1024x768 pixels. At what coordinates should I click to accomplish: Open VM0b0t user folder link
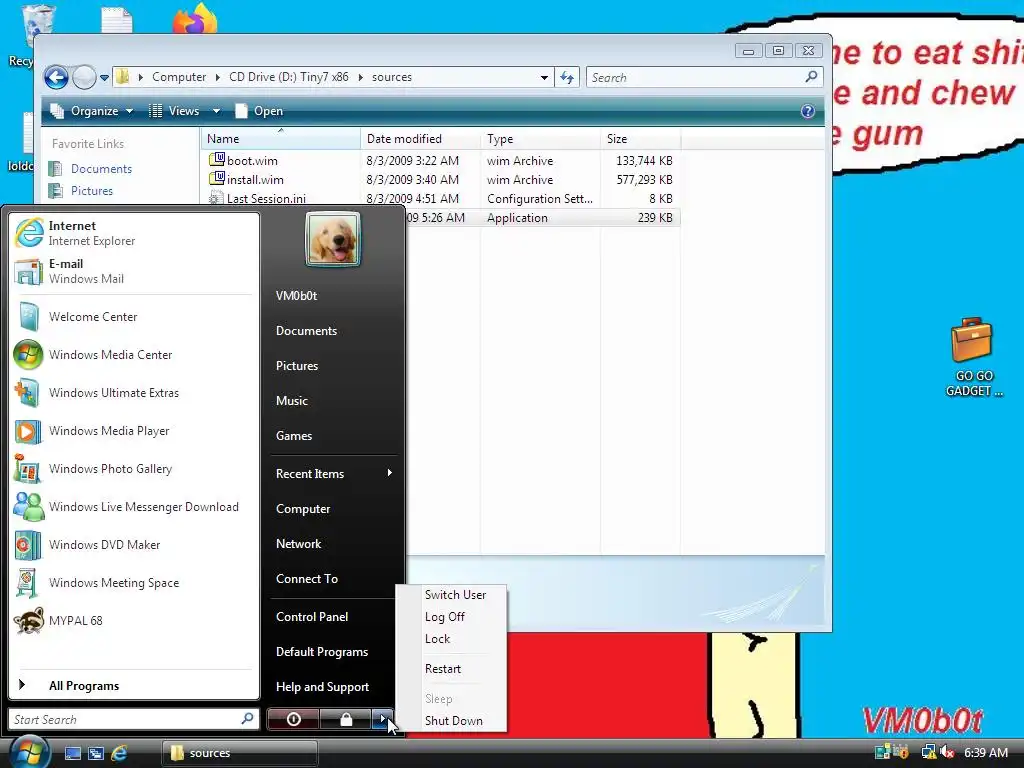coord(334,296)
